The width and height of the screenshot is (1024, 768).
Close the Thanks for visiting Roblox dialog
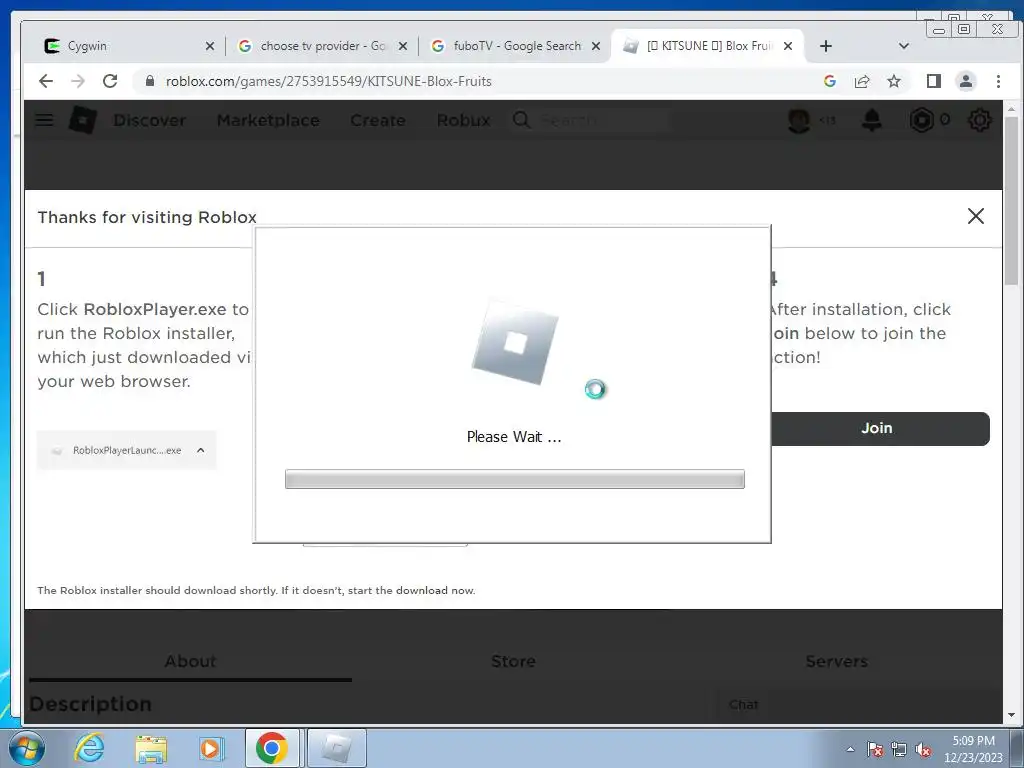pyautogui.click(x=976, y=216)
